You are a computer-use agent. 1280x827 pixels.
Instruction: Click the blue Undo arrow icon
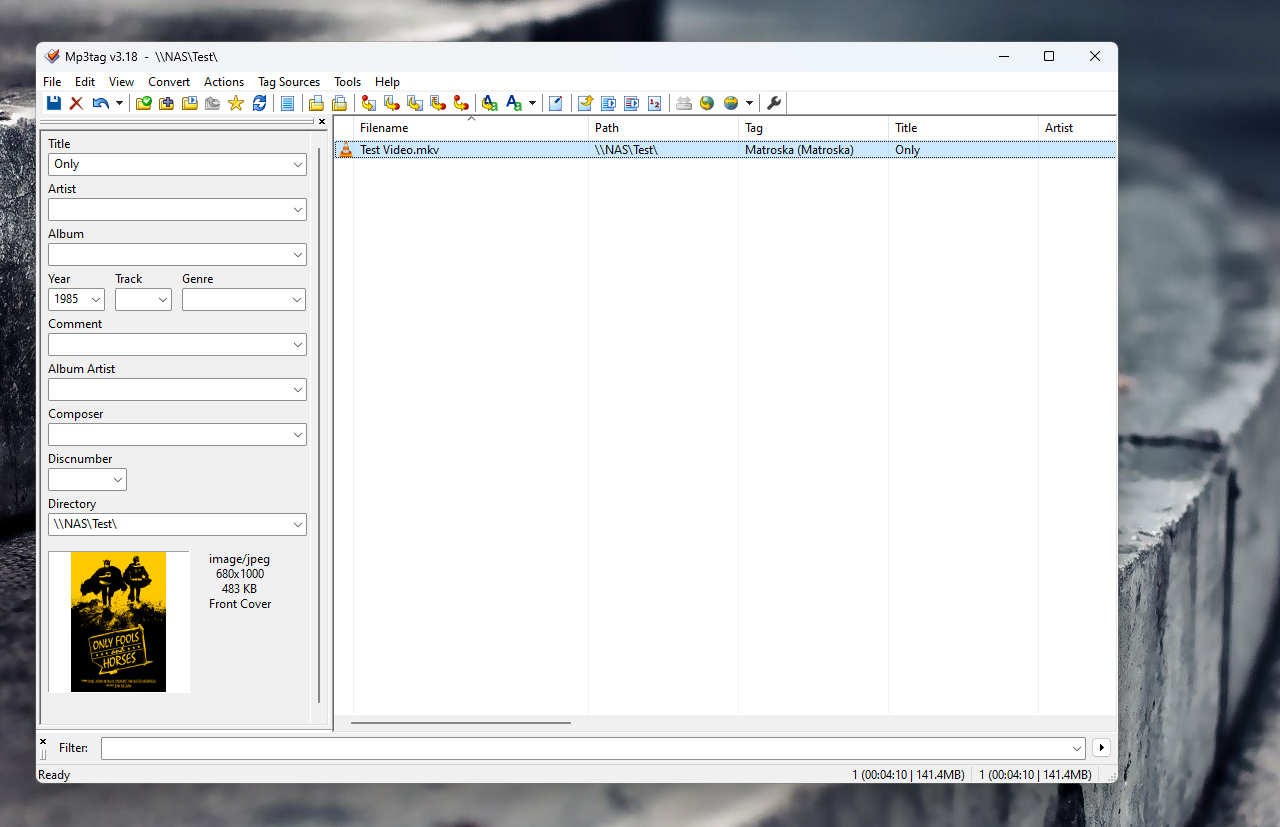coord(100,103)
